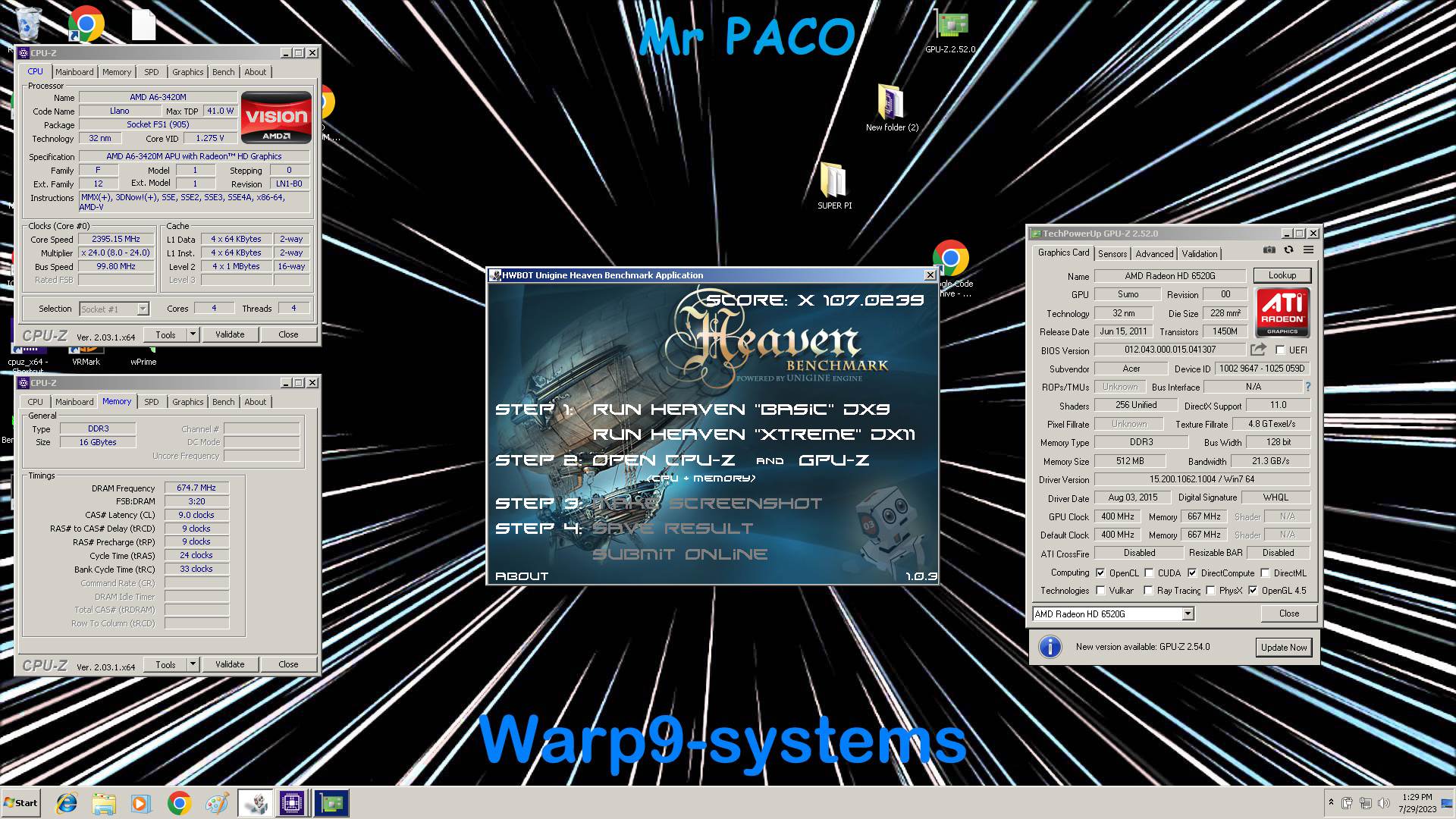1456x819 pixels.
Task: Click Submit Online in the Heaven benchmark window
Action: tap(679, 554)
